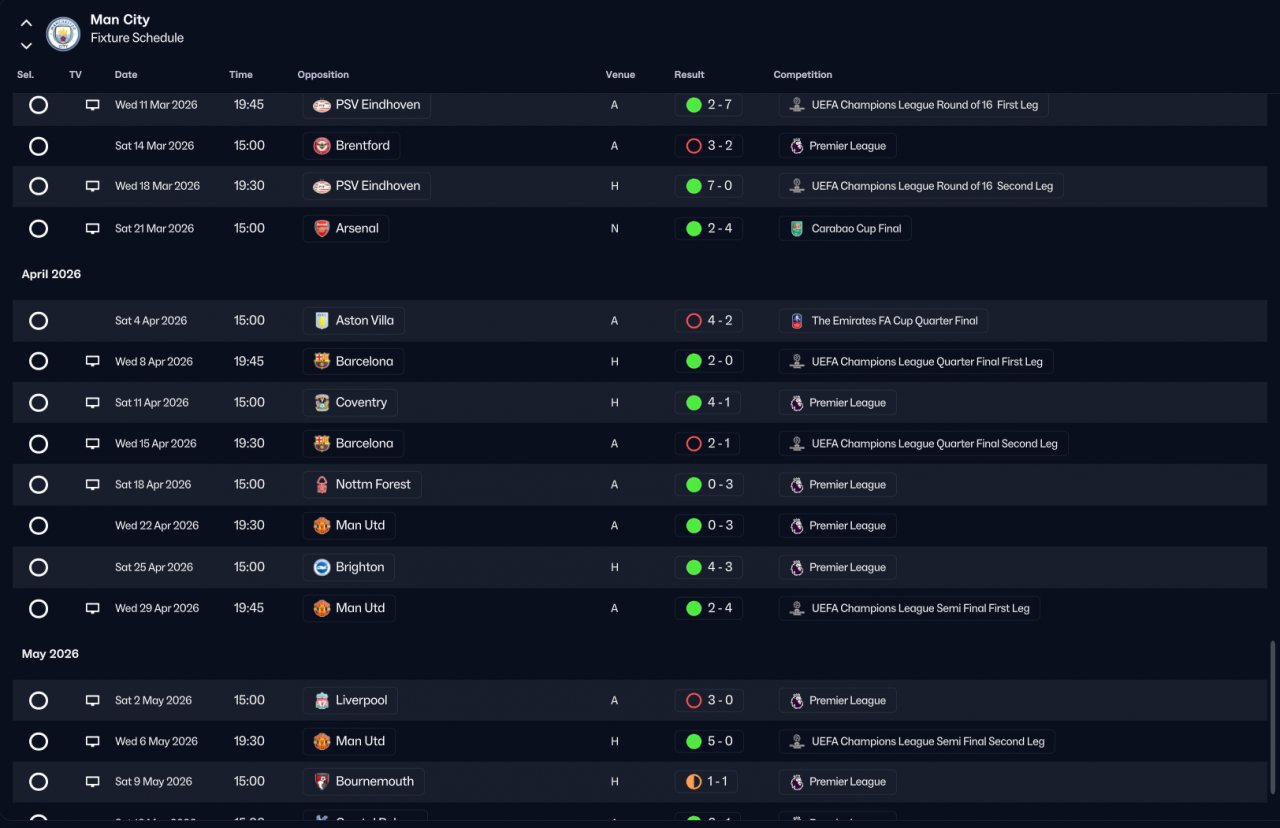1280x828 pixels.
Task: Click the TV icon for the Arsenal fixture
Action: coord(92,229)
